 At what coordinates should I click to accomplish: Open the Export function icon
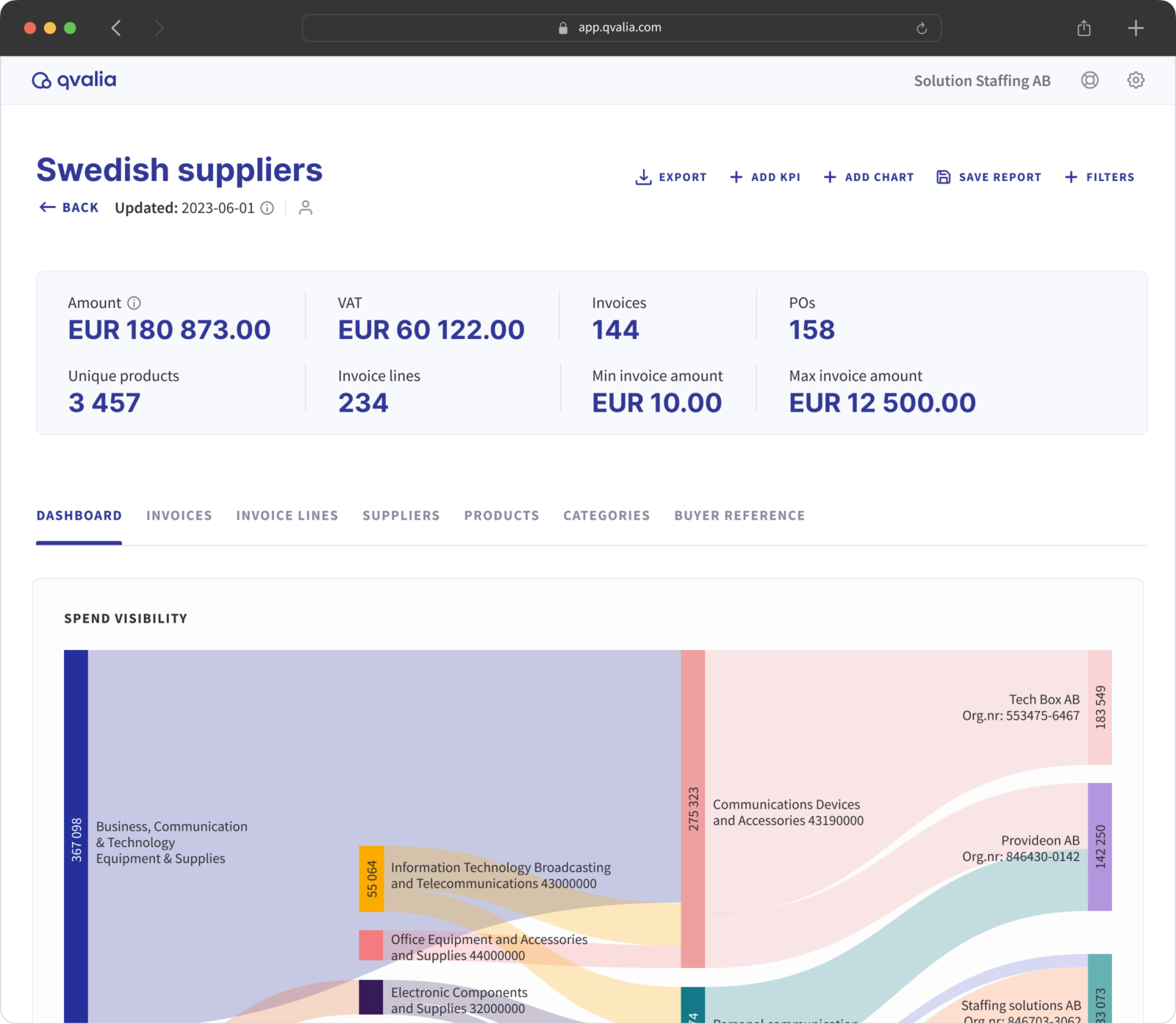click(x=644, y=176)
